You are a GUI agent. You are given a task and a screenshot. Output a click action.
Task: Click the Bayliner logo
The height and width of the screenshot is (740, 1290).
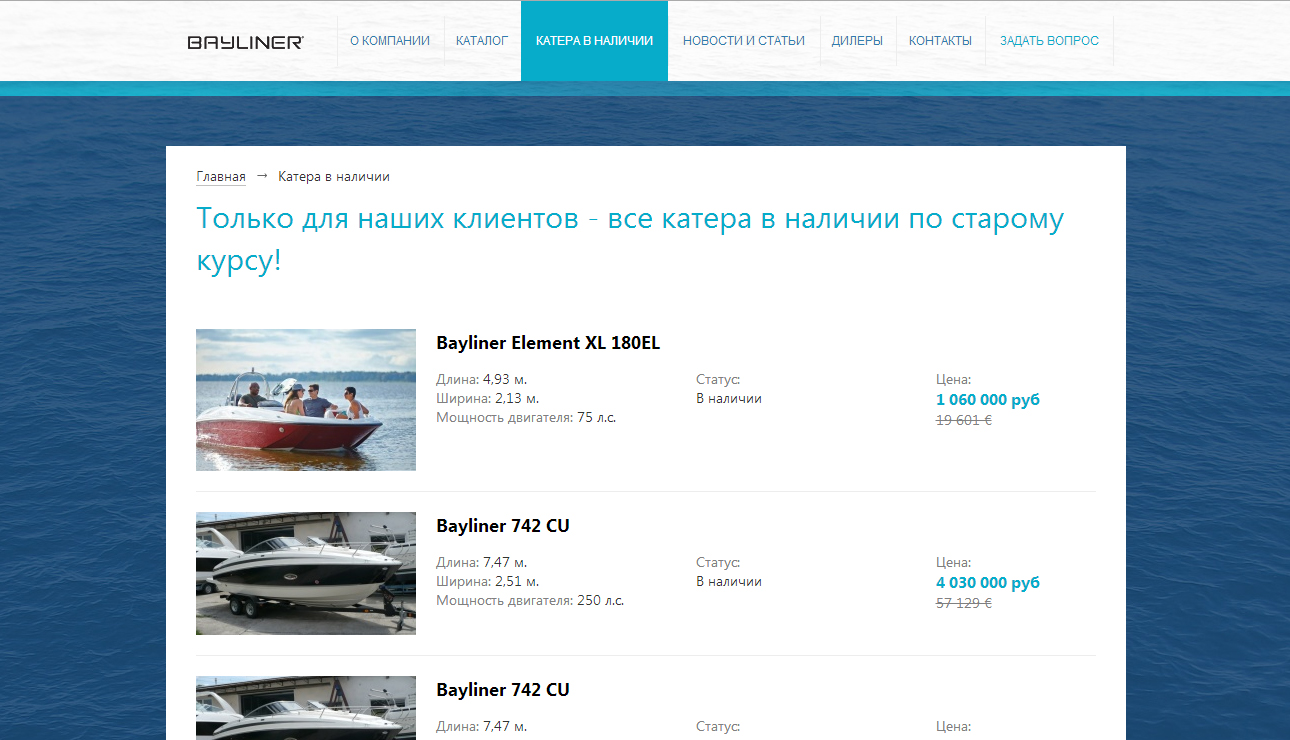pyautogui.click(x=245, y=42)
